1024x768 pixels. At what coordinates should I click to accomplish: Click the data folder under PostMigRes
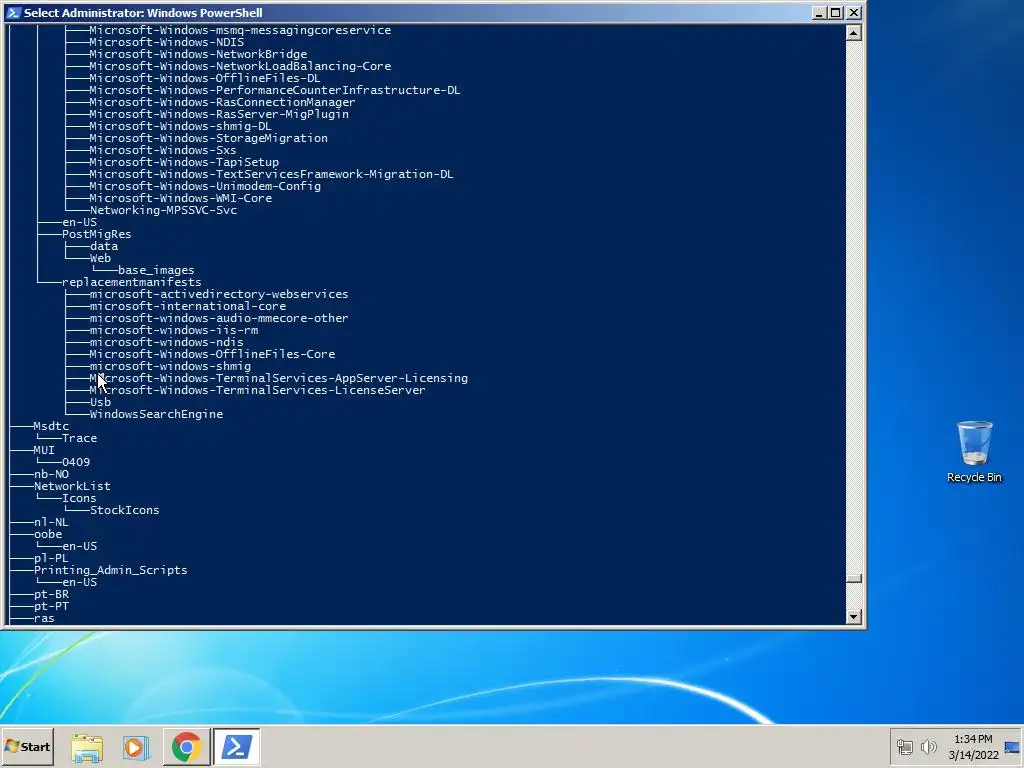104,246
